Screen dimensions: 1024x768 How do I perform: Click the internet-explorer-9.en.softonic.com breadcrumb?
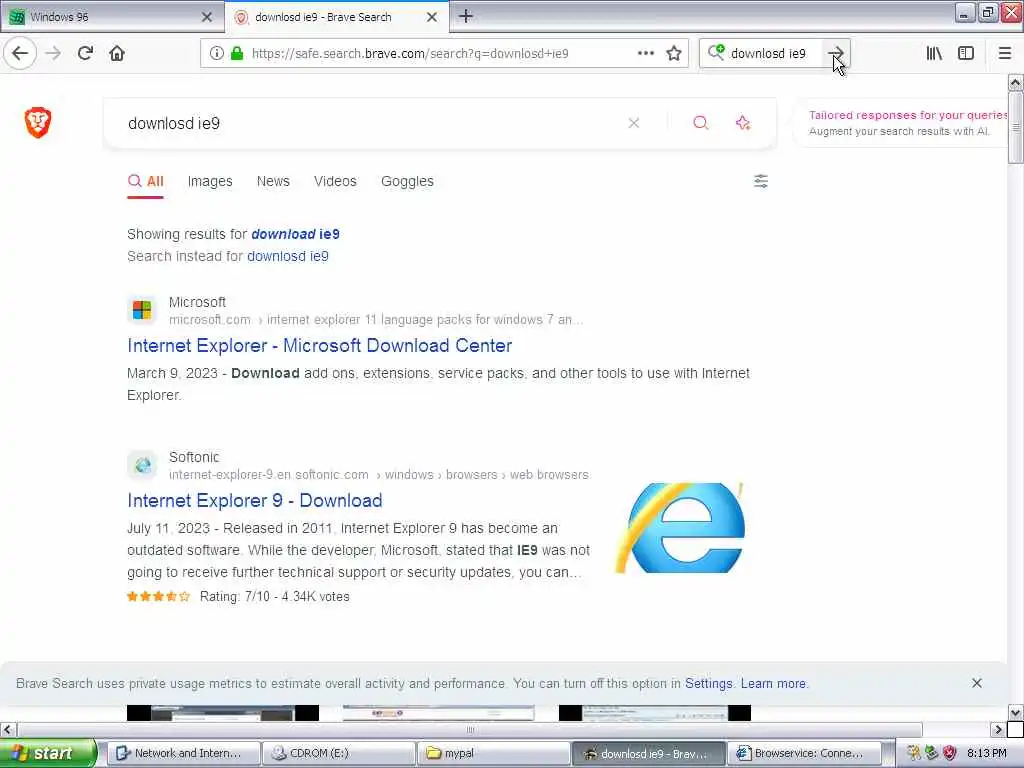268,474
